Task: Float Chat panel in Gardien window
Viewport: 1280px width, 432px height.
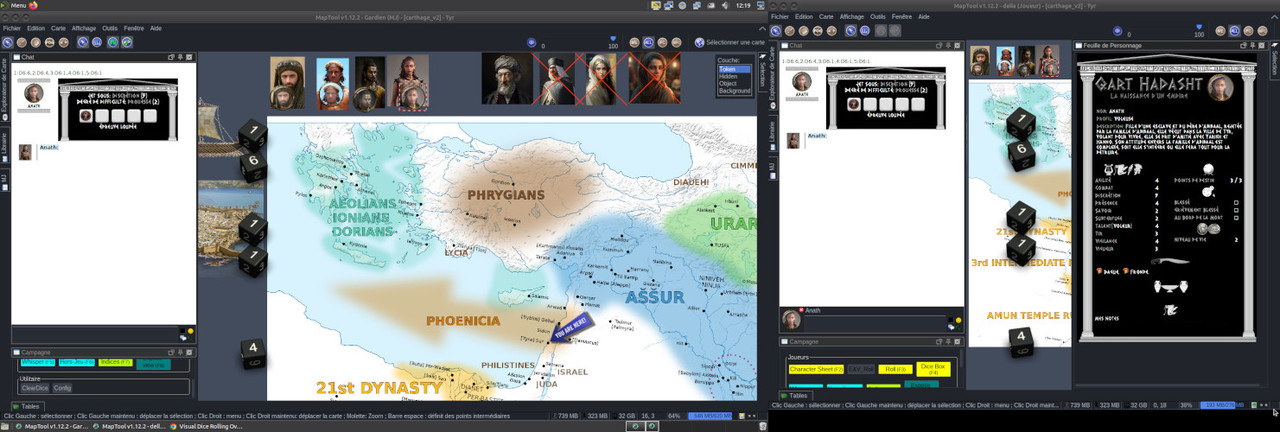Action: pos(171,57)
